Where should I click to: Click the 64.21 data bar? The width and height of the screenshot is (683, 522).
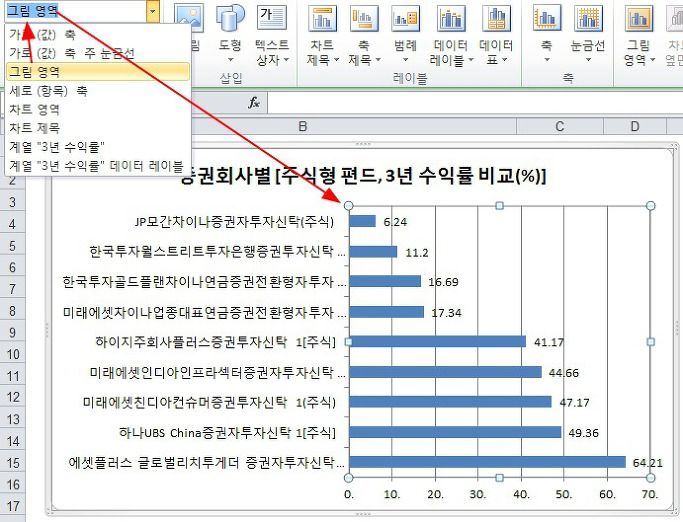(487, 462)
